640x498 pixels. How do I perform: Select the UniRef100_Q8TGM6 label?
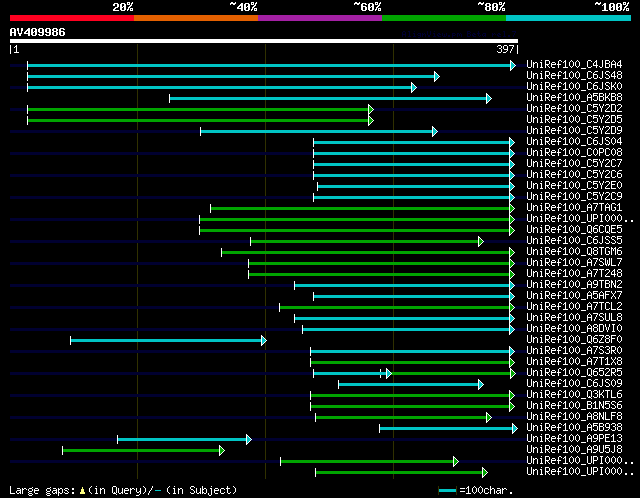(574, 252)
